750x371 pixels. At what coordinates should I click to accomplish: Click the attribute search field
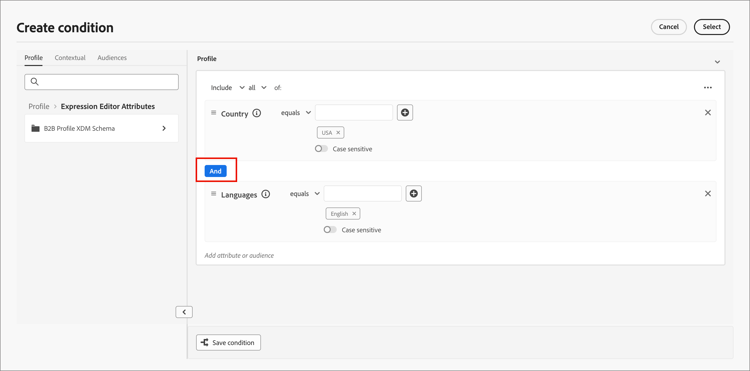[101, 82]
